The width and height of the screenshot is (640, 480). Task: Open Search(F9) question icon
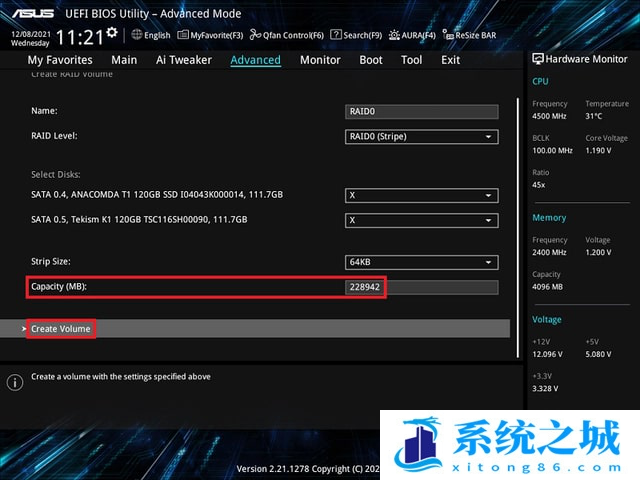(336, 35)
